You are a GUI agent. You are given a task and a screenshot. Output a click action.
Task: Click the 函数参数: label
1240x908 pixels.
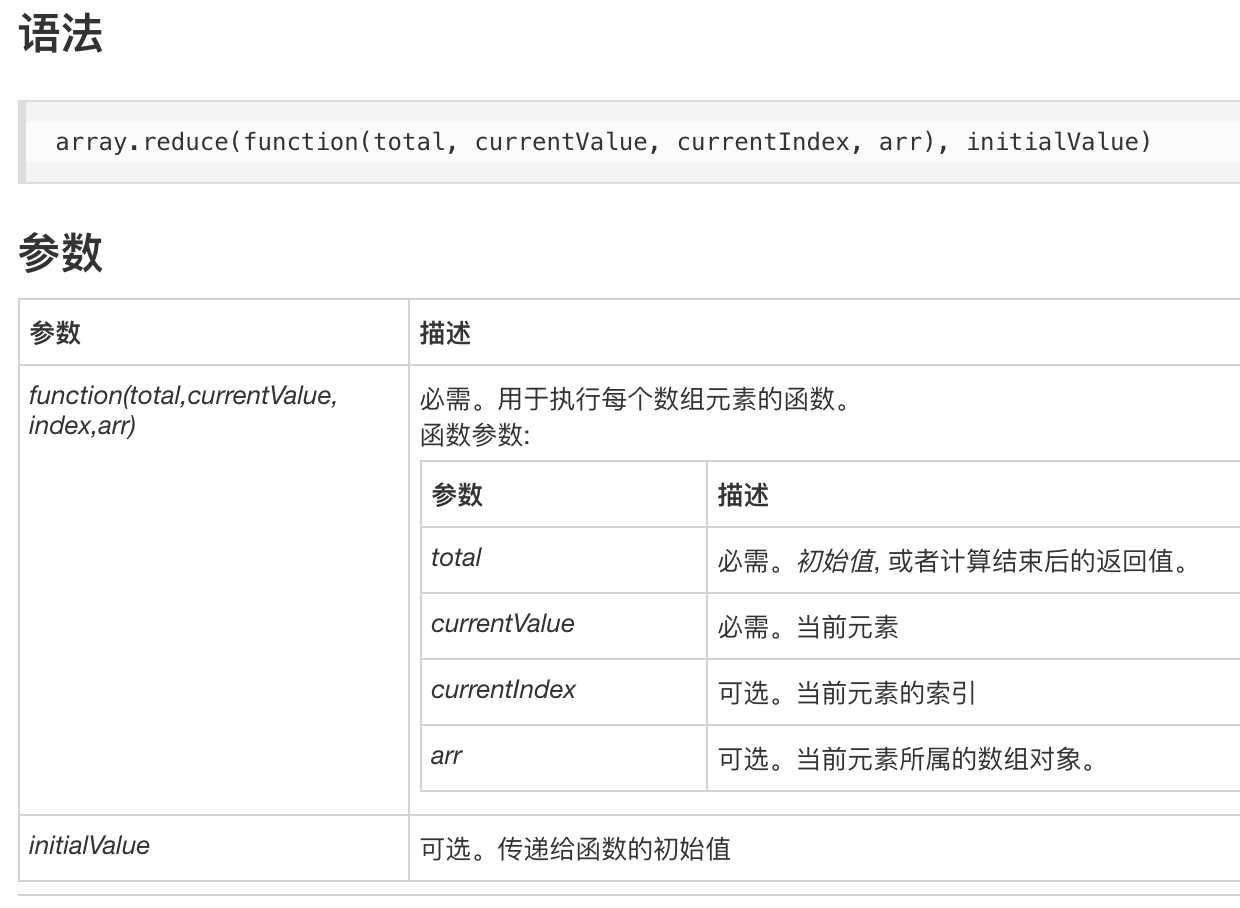tap(474, 436)
